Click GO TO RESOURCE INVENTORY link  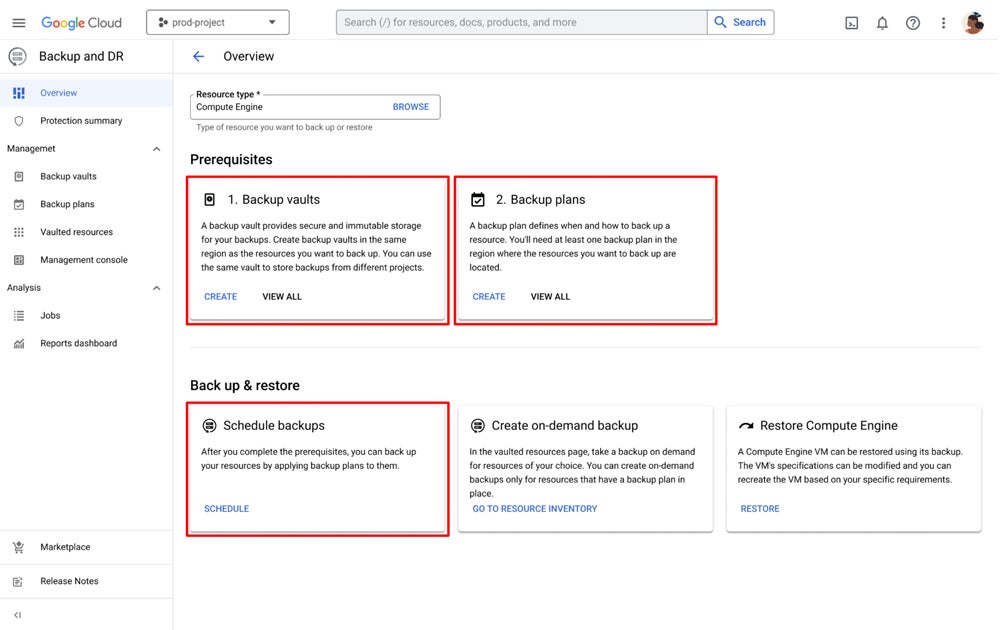pos(535,509)
